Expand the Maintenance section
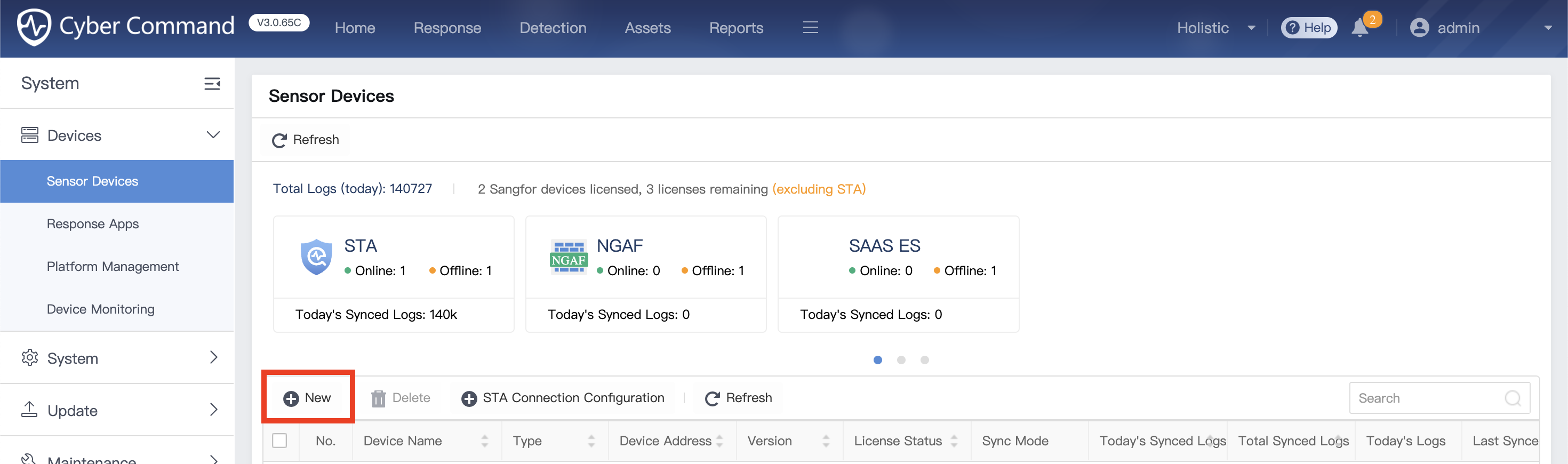The height and width of the screenshot is (464, 1568). click(214, 459)
